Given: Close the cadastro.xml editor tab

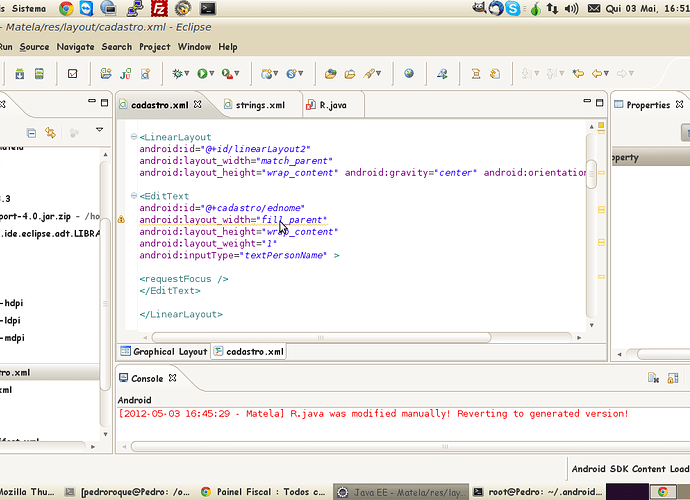Looking at the screenshot, I should pyautogui.click(x=198, y=104).
